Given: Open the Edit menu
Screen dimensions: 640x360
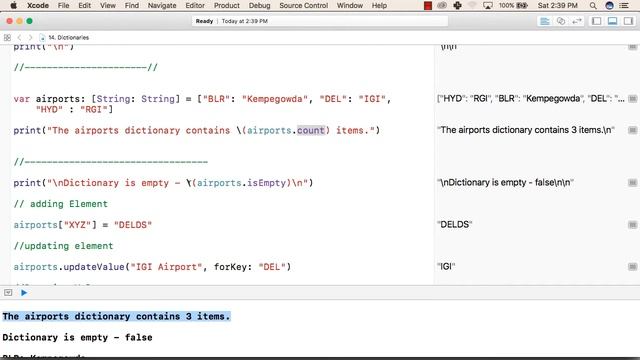Looking at the screenshot, I should click(84, 5).
